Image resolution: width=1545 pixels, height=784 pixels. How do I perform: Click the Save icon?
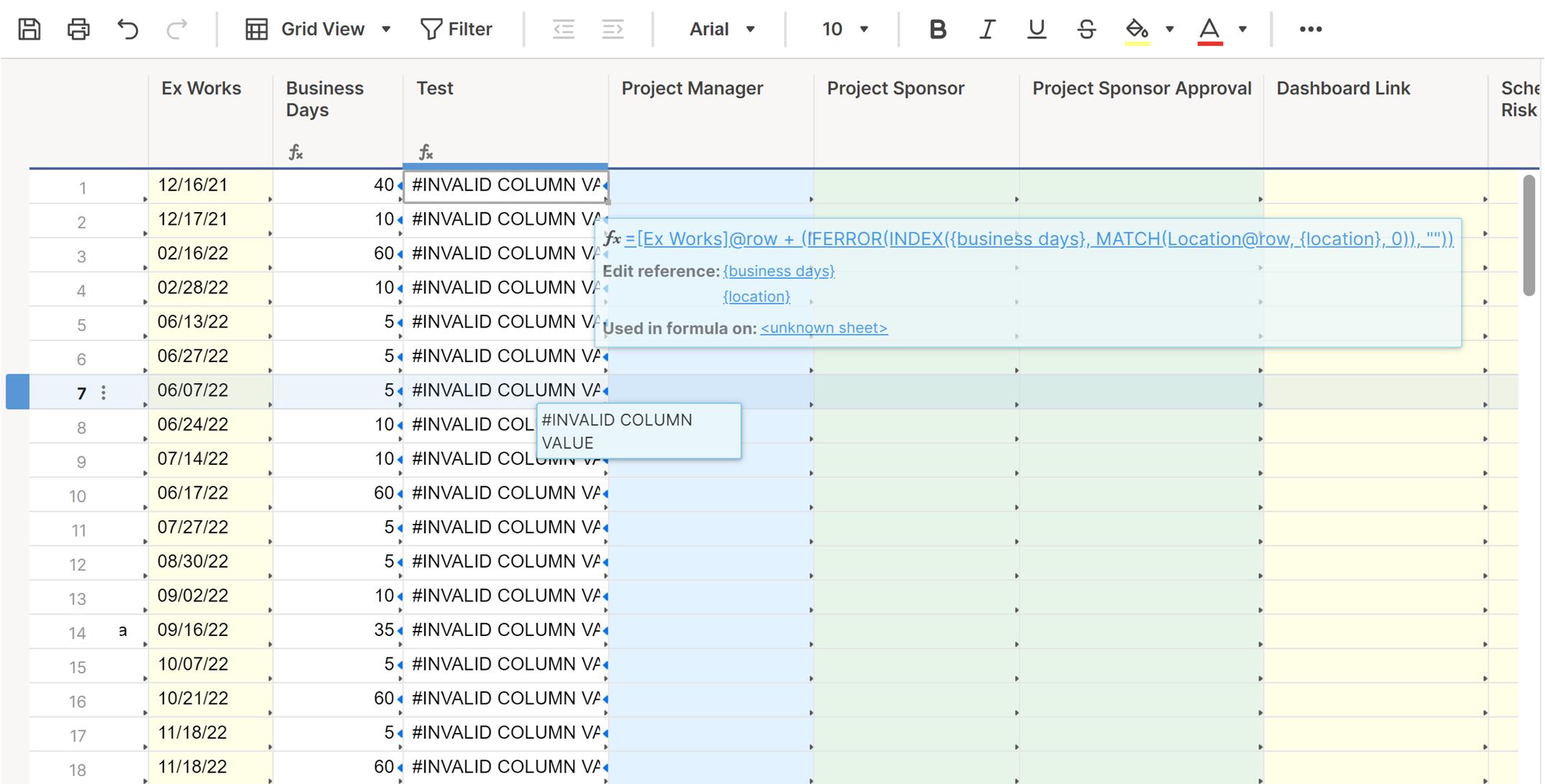[x=29, y=29]
